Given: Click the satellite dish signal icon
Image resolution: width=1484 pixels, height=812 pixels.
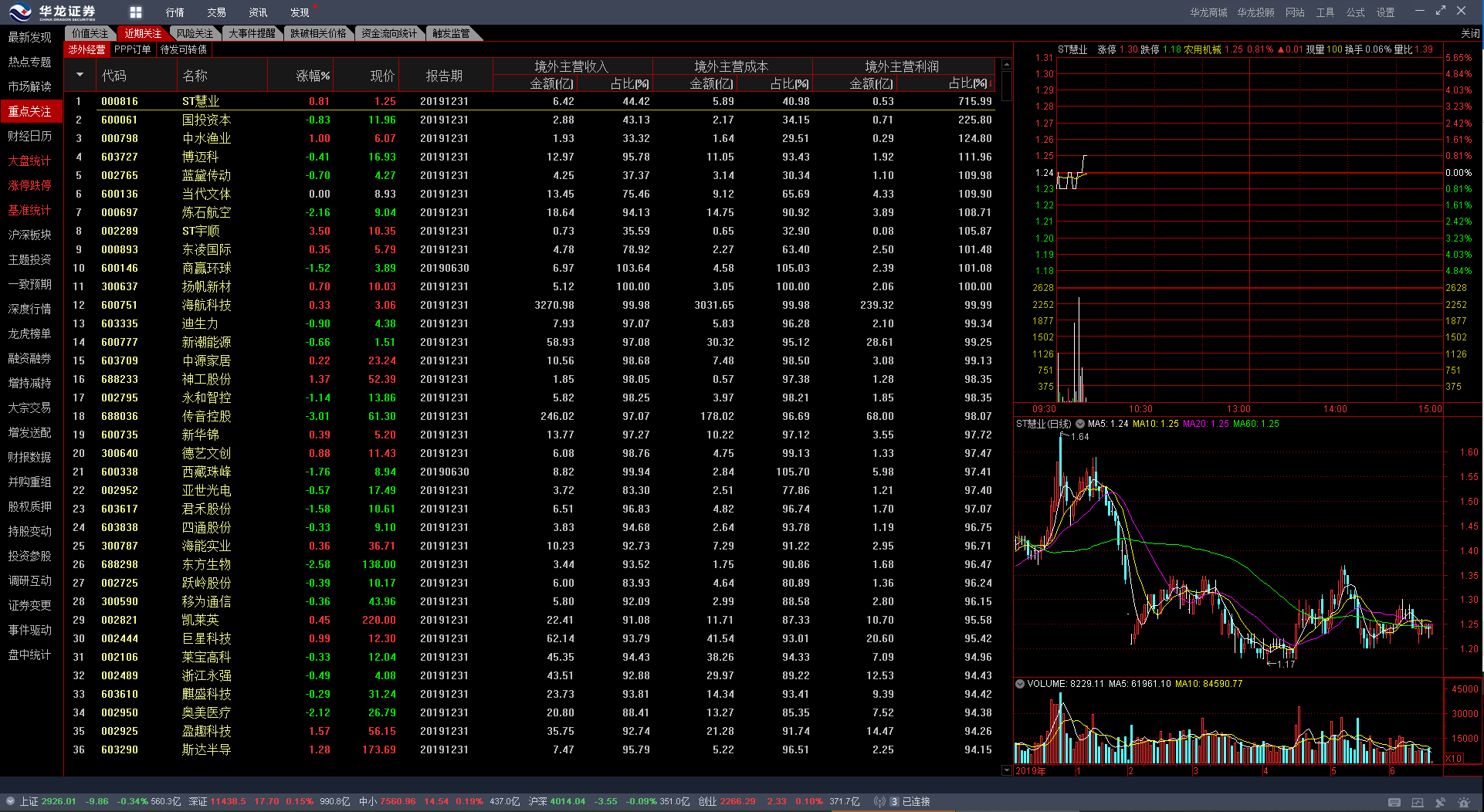Looking at the screenshot, I should (1440, 802).
